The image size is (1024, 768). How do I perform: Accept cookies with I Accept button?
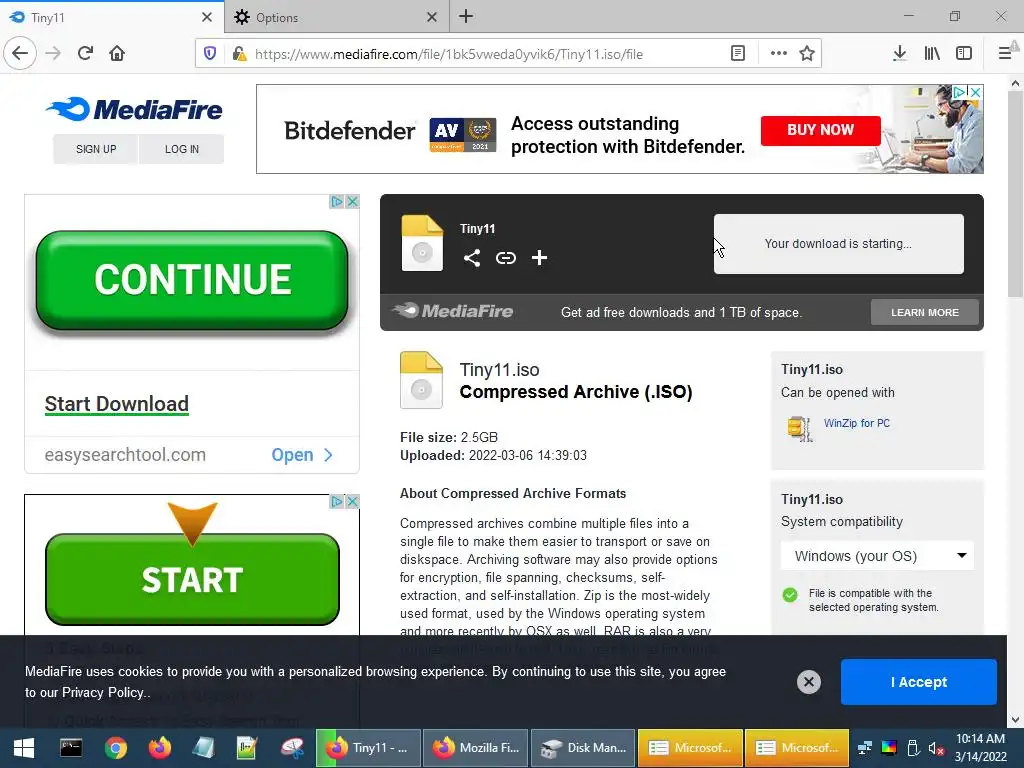tap(918, 682)
